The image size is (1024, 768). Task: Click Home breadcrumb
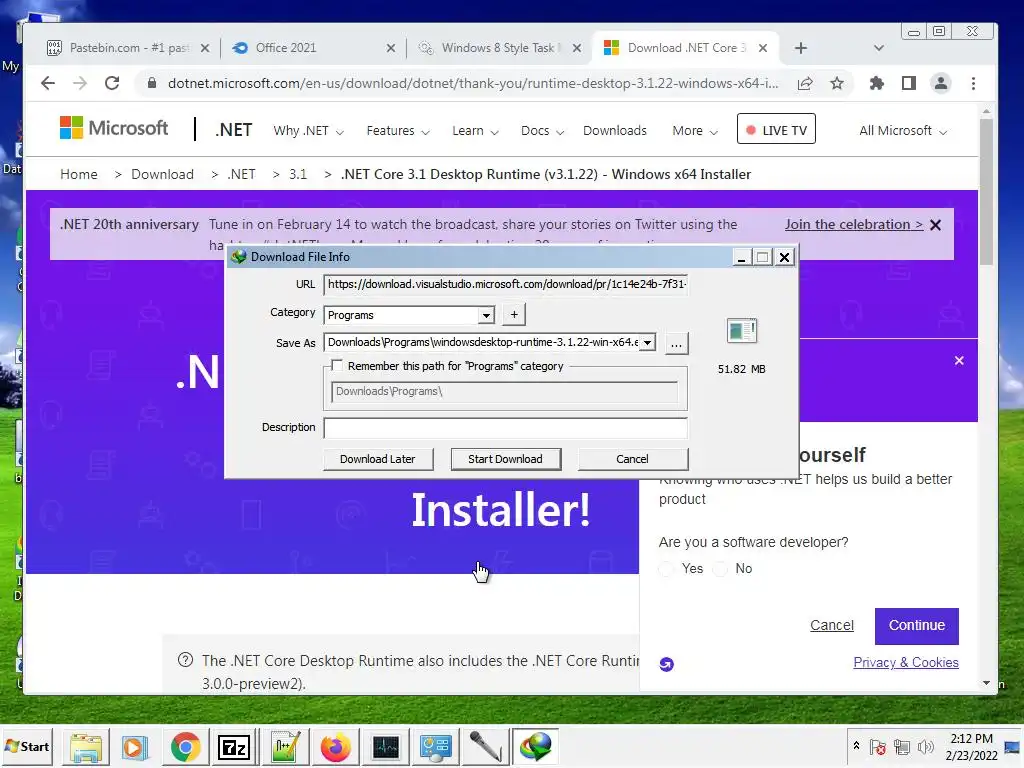coord(78,174)
